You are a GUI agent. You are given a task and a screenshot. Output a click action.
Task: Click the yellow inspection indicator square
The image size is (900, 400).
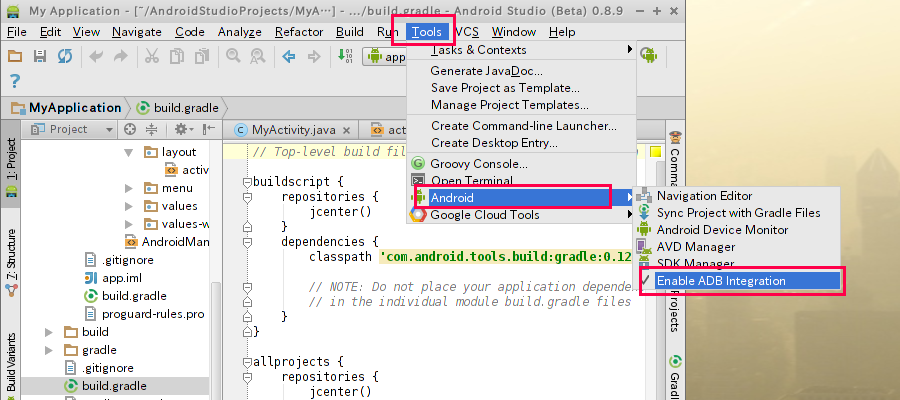pos(655,152)
